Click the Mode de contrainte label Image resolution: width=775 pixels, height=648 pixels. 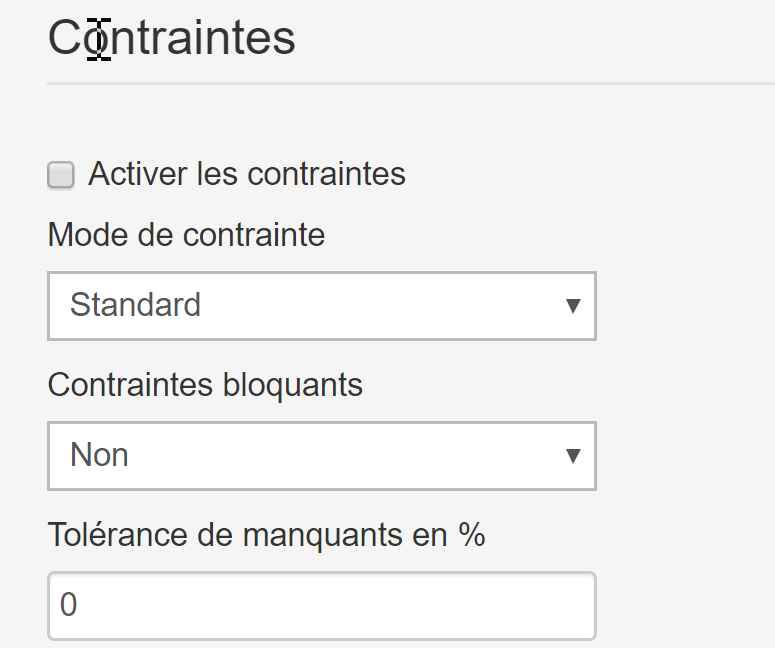tap(186, 234)
